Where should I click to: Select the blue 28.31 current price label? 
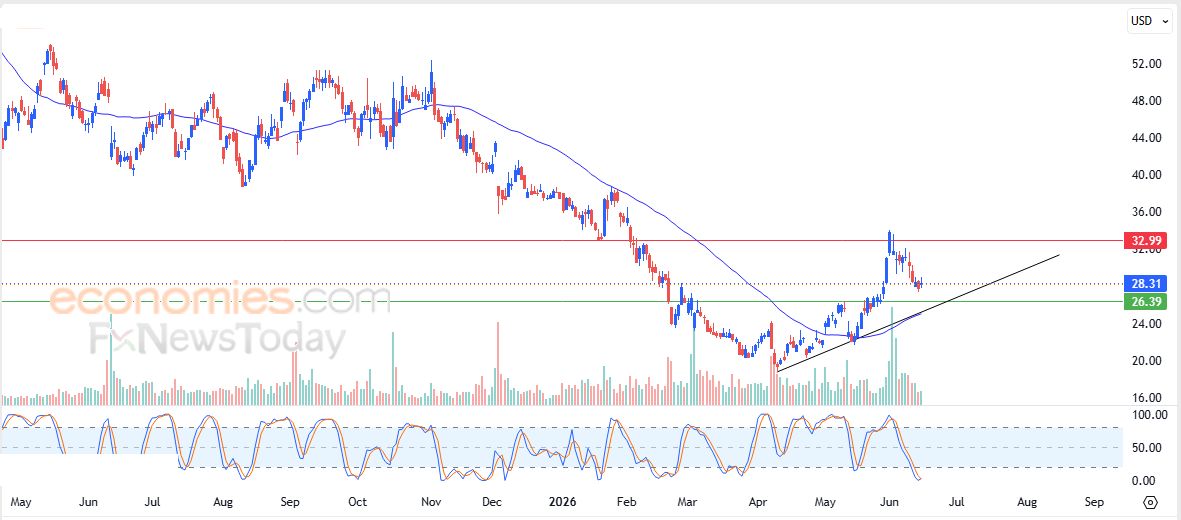click(1146, 284)
